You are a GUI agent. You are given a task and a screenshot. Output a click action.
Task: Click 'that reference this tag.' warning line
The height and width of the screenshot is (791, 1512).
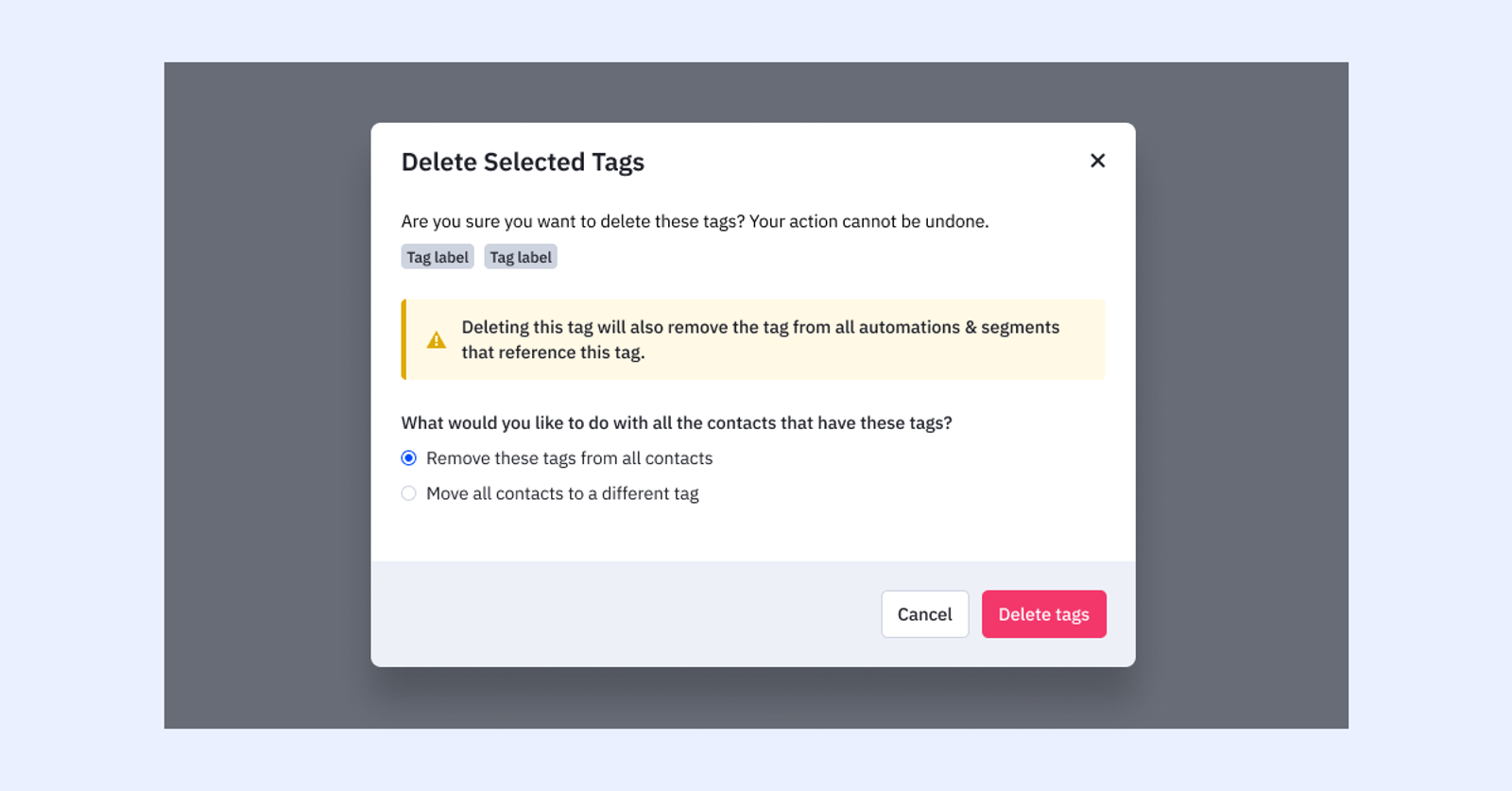553,353
